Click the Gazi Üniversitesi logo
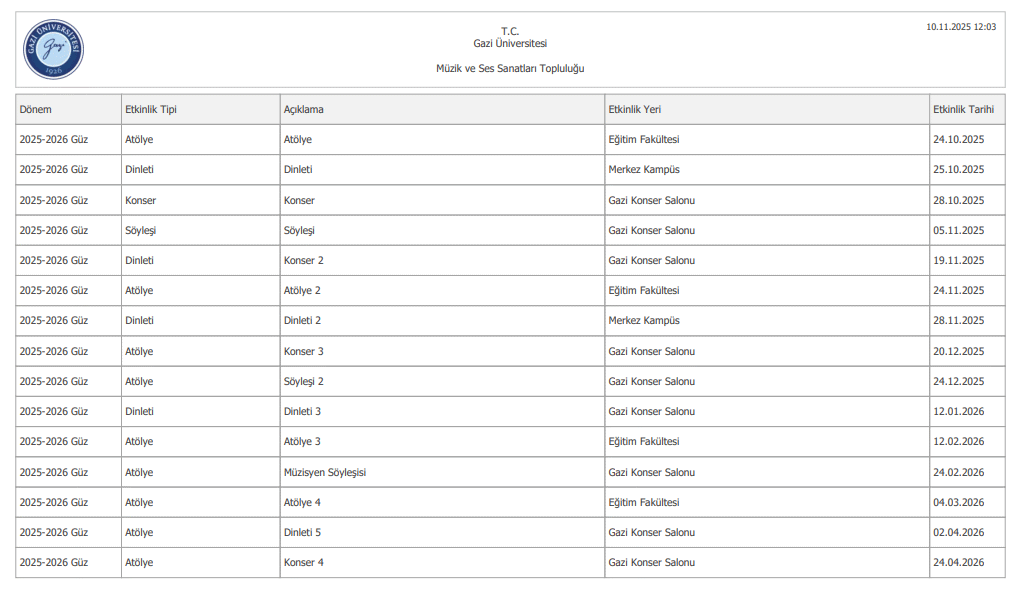The image size is (1018, 593). [54, 49]
